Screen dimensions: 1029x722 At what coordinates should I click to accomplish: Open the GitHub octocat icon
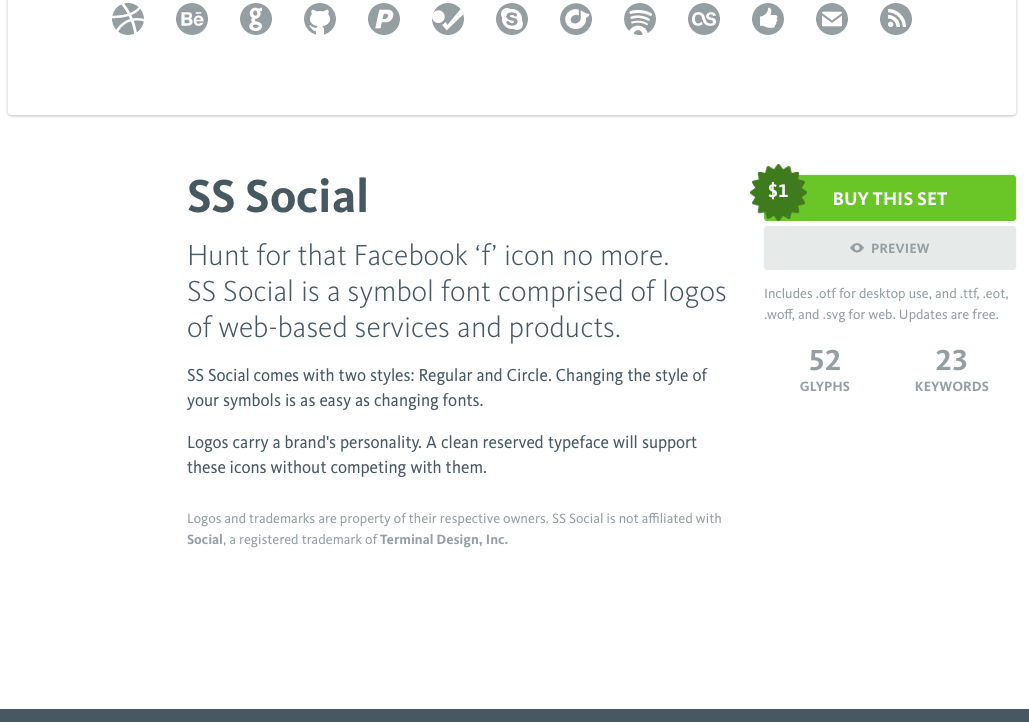click(320, 19)
